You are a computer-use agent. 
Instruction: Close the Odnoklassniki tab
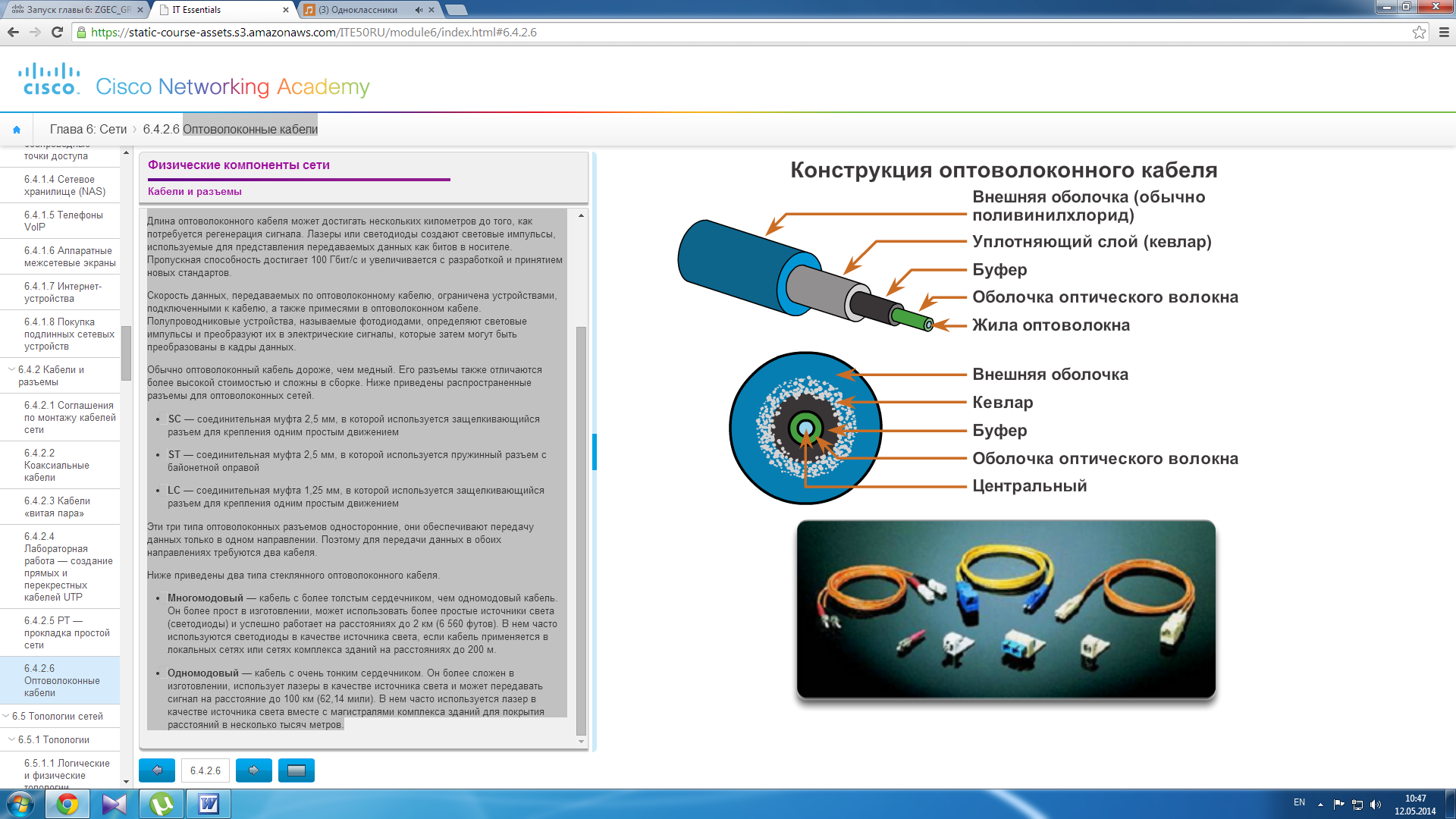pos(431,10)
